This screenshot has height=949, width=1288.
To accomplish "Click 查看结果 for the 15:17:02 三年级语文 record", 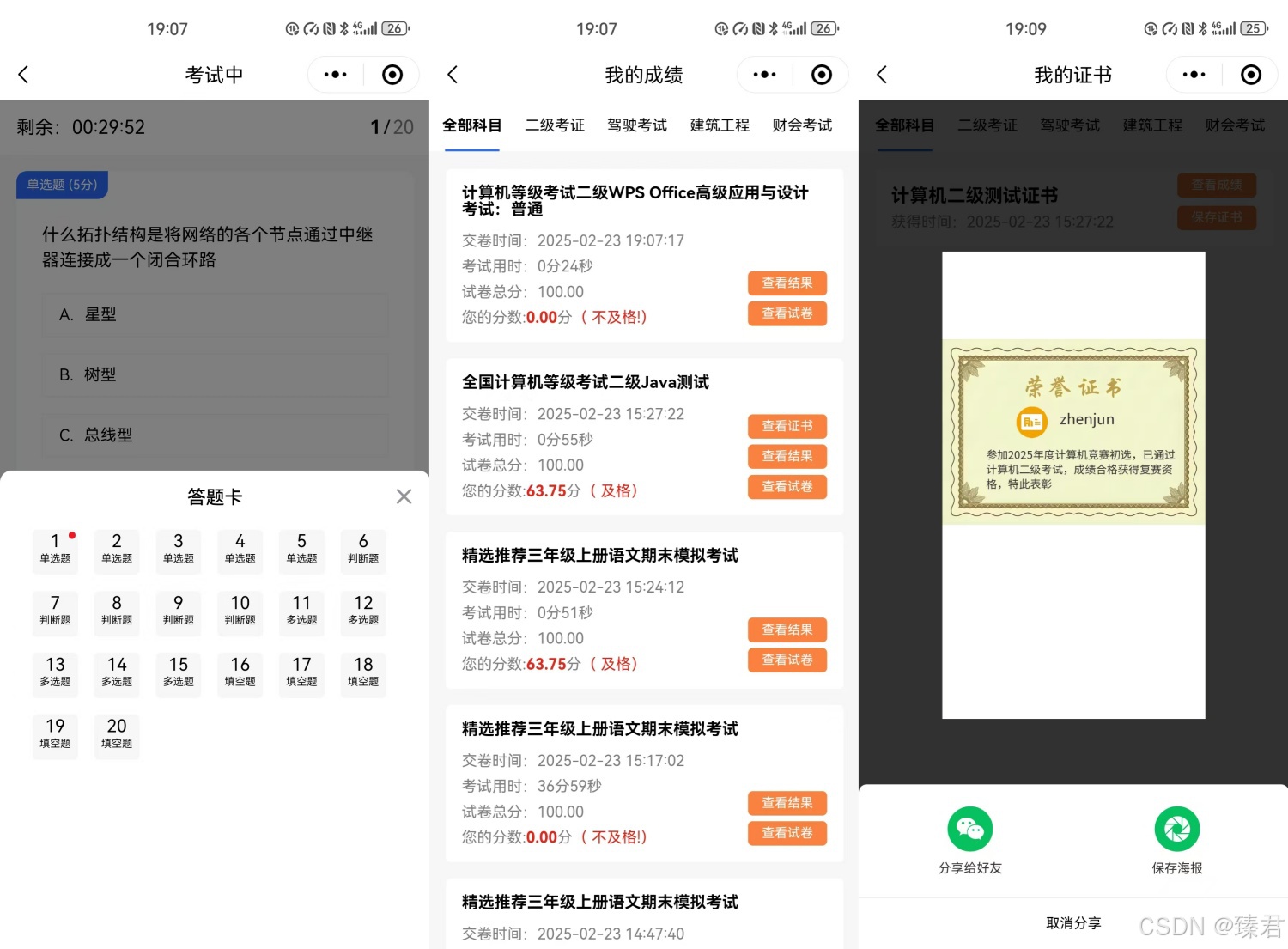I will [x=787, y=803].
